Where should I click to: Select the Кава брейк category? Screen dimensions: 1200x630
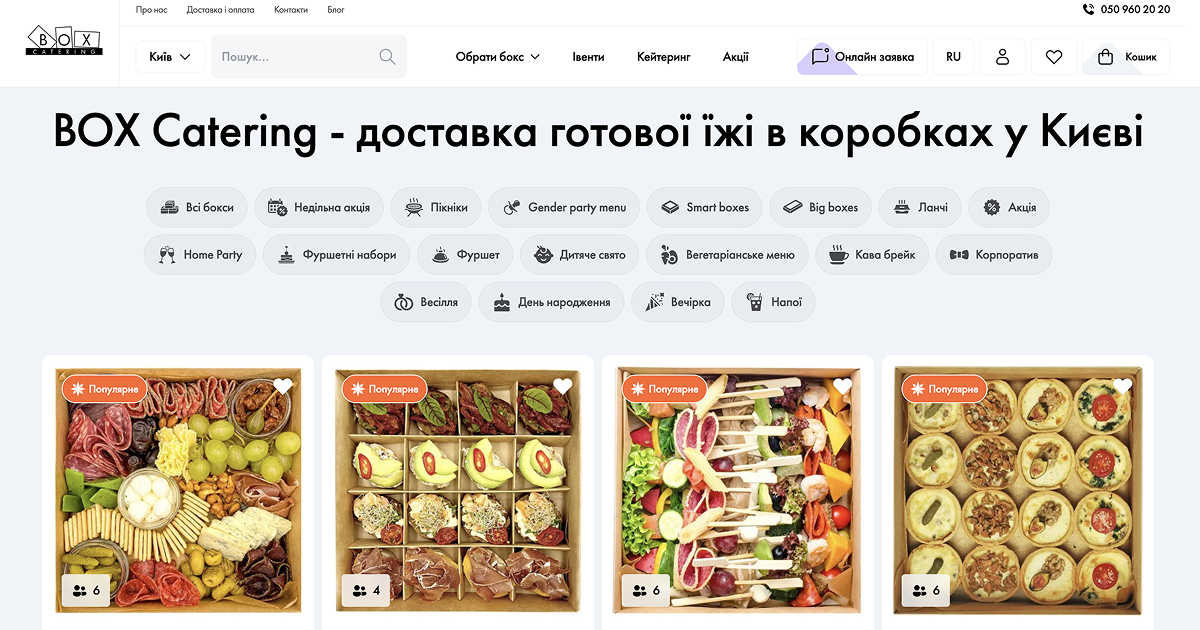click(872, 254)
